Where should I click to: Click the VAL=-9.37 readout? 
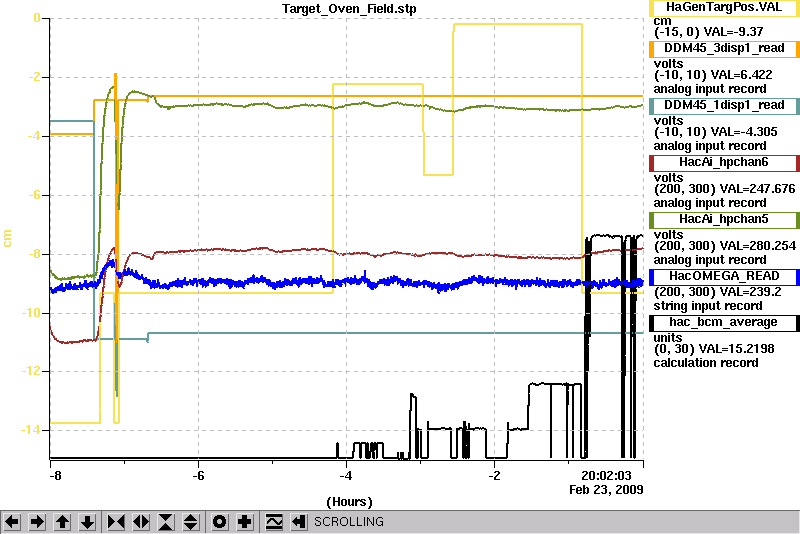(x=733, y=32)
